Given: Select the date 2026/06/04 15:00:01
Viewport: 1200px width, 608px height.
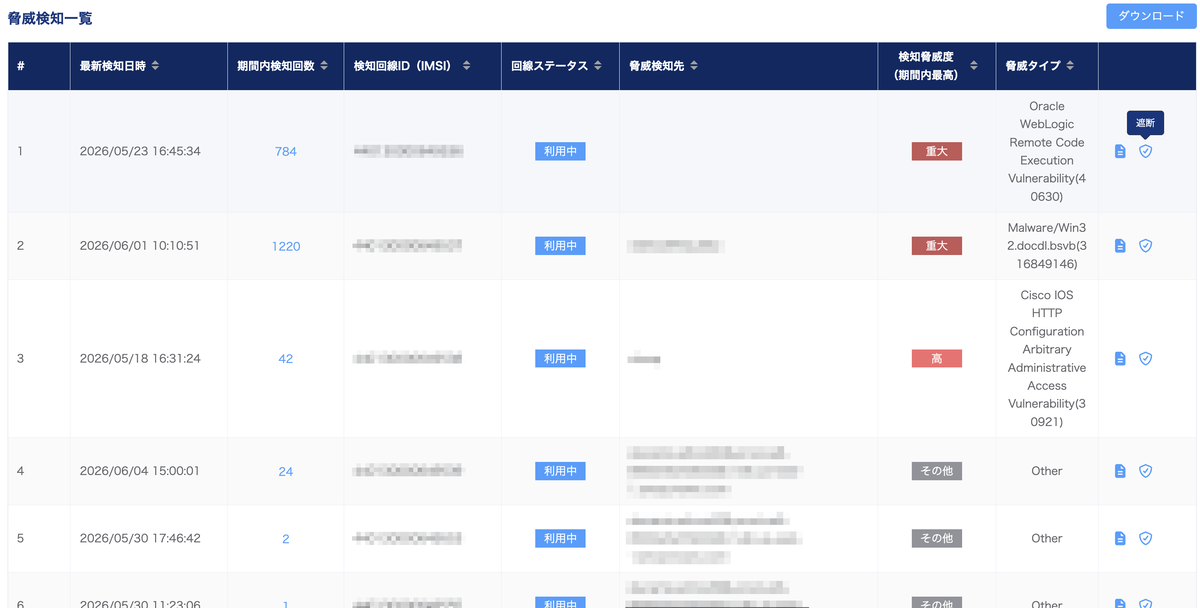Looking at the screenshot, I should point(140,472).
